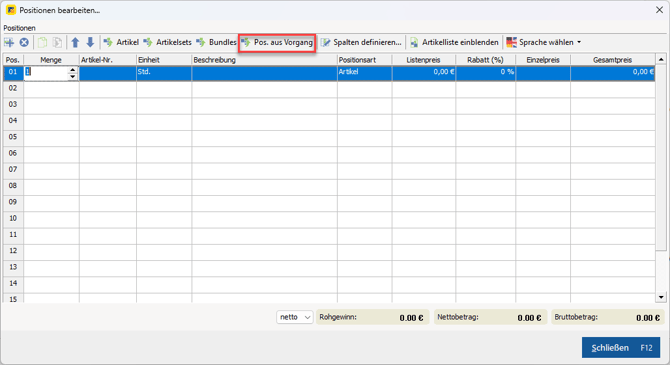Click the Positionsart column header
This screenshot has width=670, height=365.
tap(364, 60)
